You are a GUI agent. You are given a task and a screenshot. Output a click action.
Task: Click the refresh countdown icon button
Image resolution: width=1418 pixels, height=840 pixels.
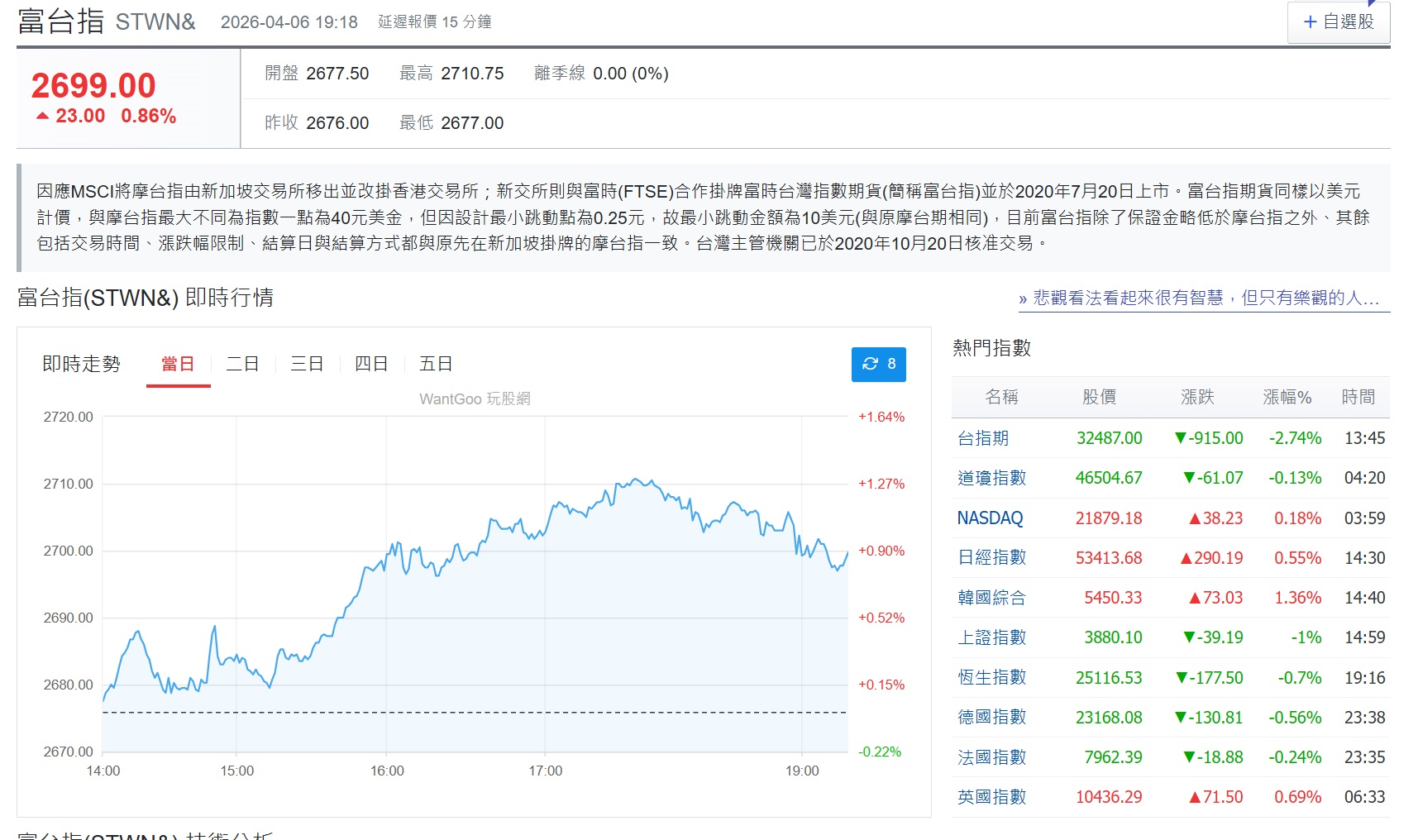coord(878,365)
